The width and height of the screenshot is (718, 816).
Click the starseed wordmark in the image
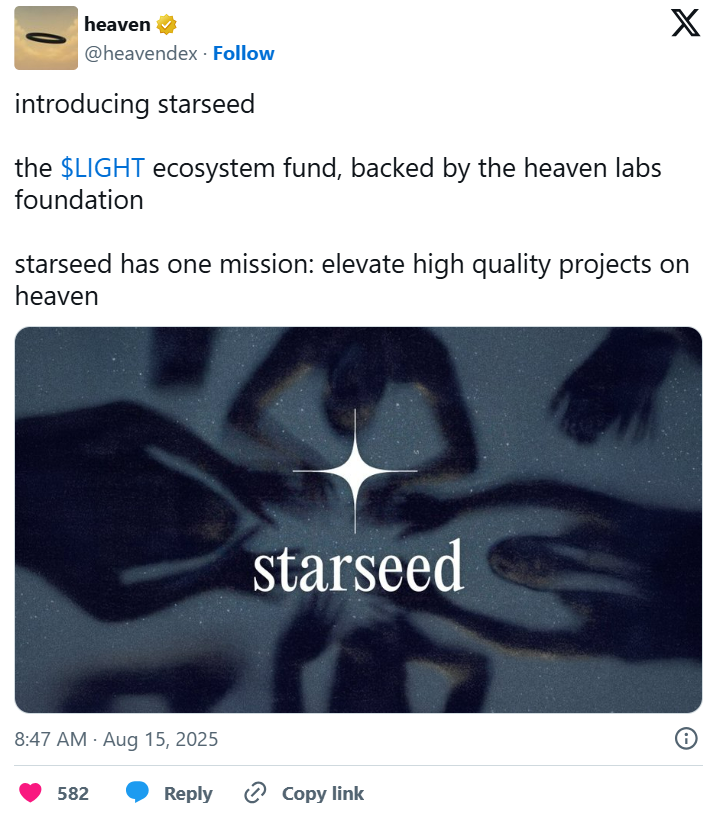pos(360,570)
